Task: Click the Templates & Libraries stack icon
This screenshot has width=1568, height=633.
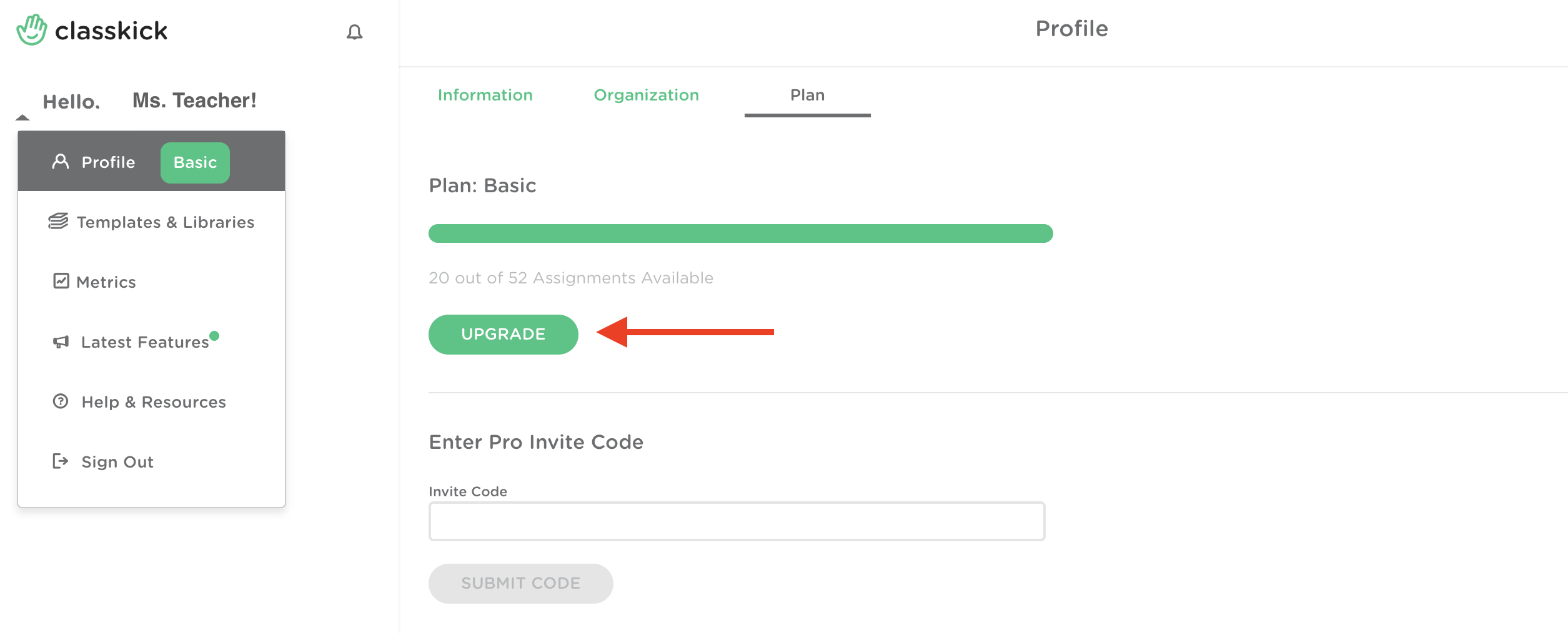Action: pos(58,221)
